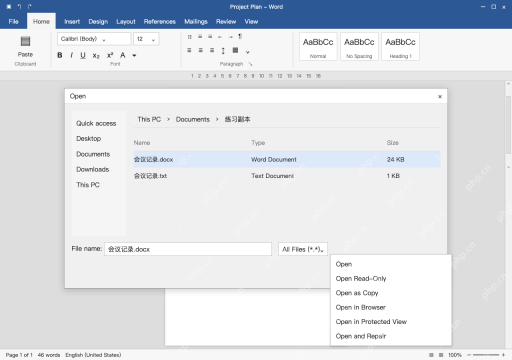
Task: Toggle Superscript formatting
Action: click(110, 55)
